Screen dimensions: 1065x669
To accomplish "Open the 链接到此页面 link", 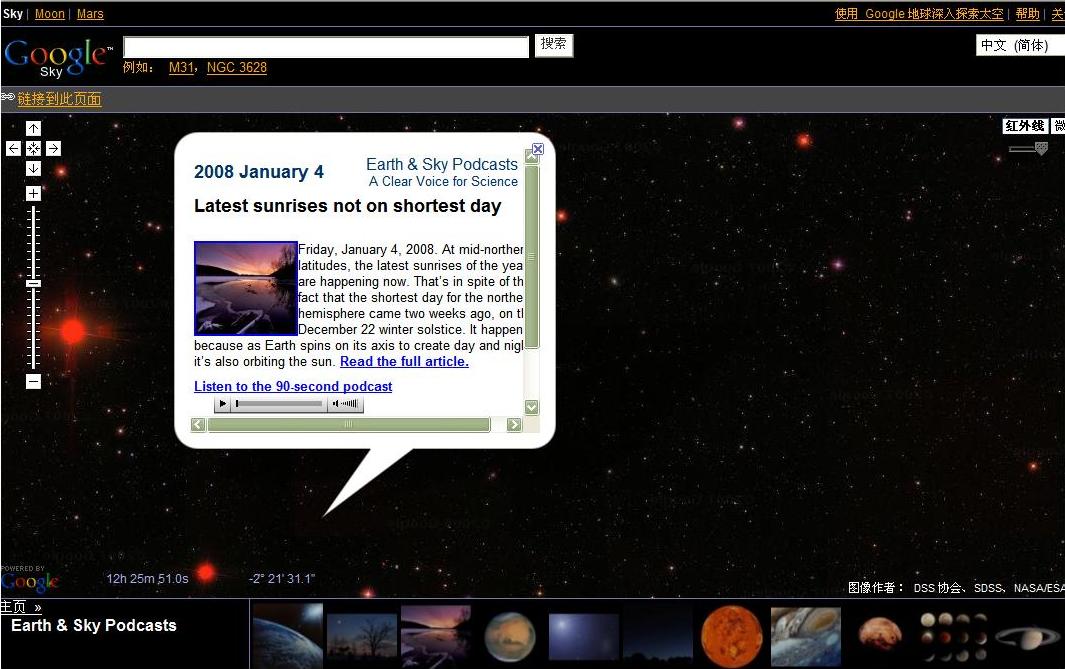I will click(x=59, y=99).
